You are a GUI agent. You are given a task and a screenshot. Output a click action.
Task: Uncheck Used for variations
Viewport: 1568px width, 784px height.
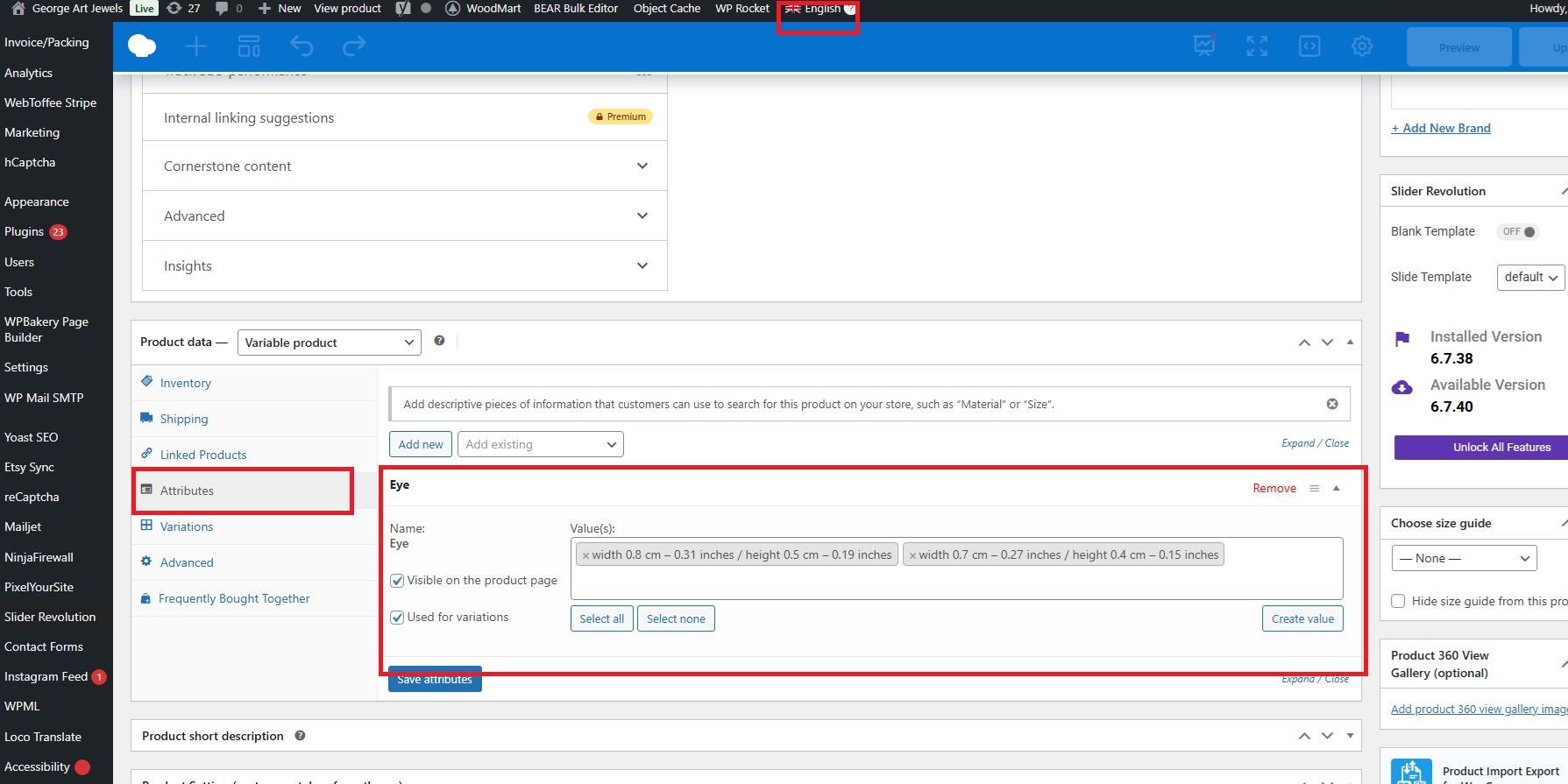click(x=398, y=618)
